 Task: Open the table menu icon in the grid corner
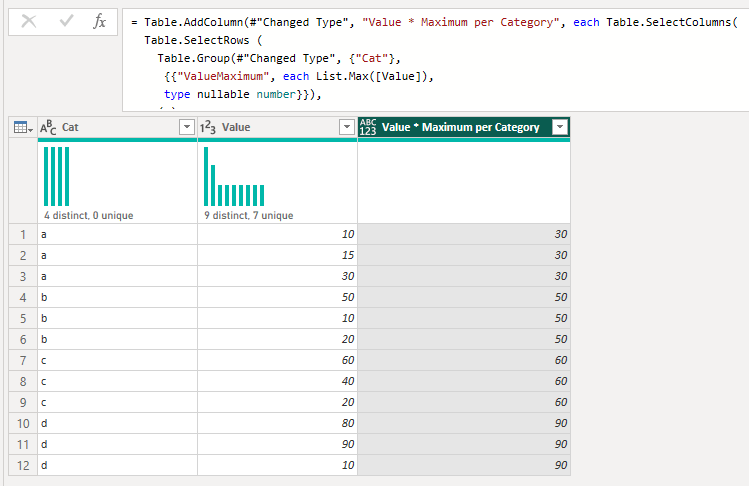click(x=22, y=127)
